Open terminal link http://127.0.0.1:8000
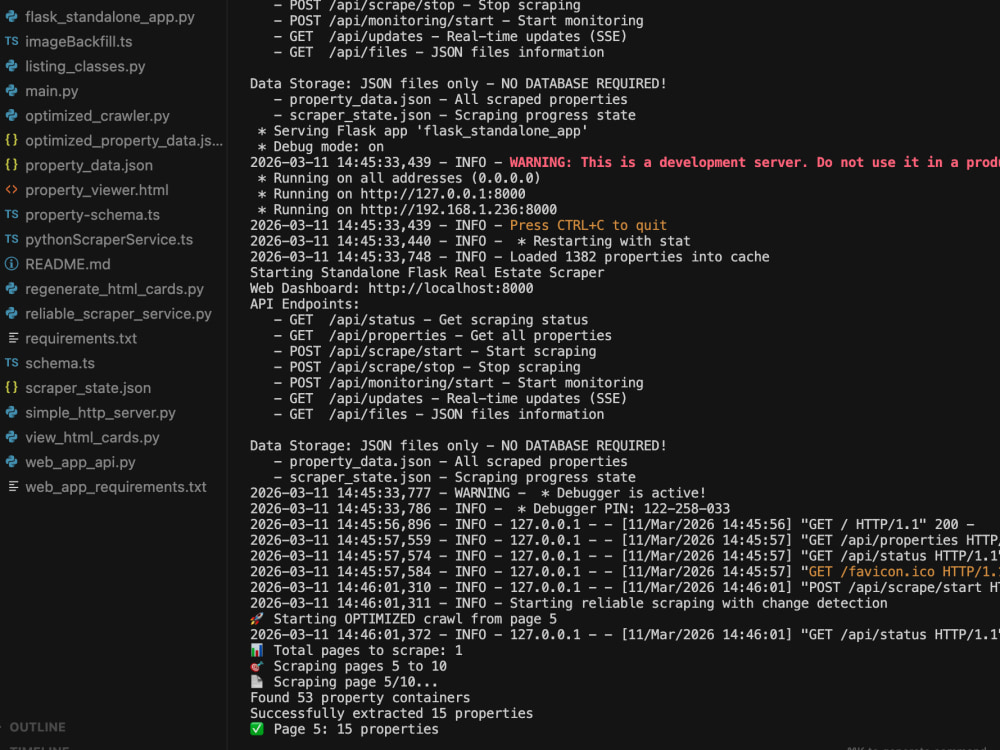This screenshot has width=1000, height=750. (x=443, y=194)
